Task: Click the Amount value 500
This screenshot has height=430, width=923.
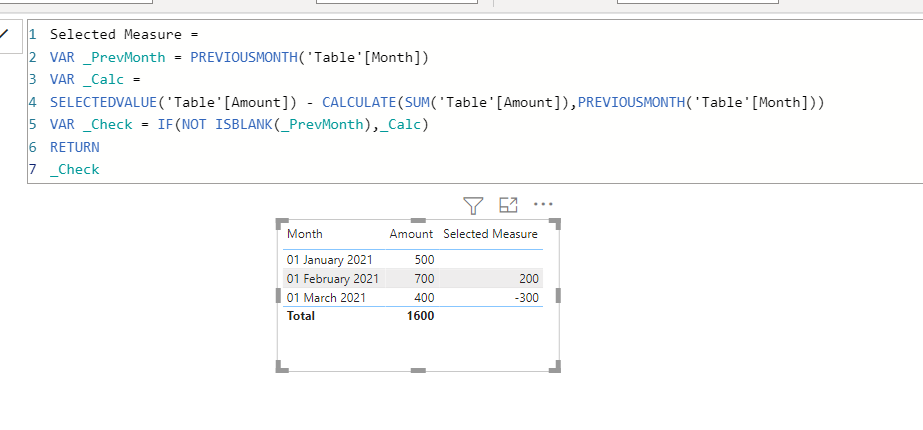Action: [x=424, y=260]
